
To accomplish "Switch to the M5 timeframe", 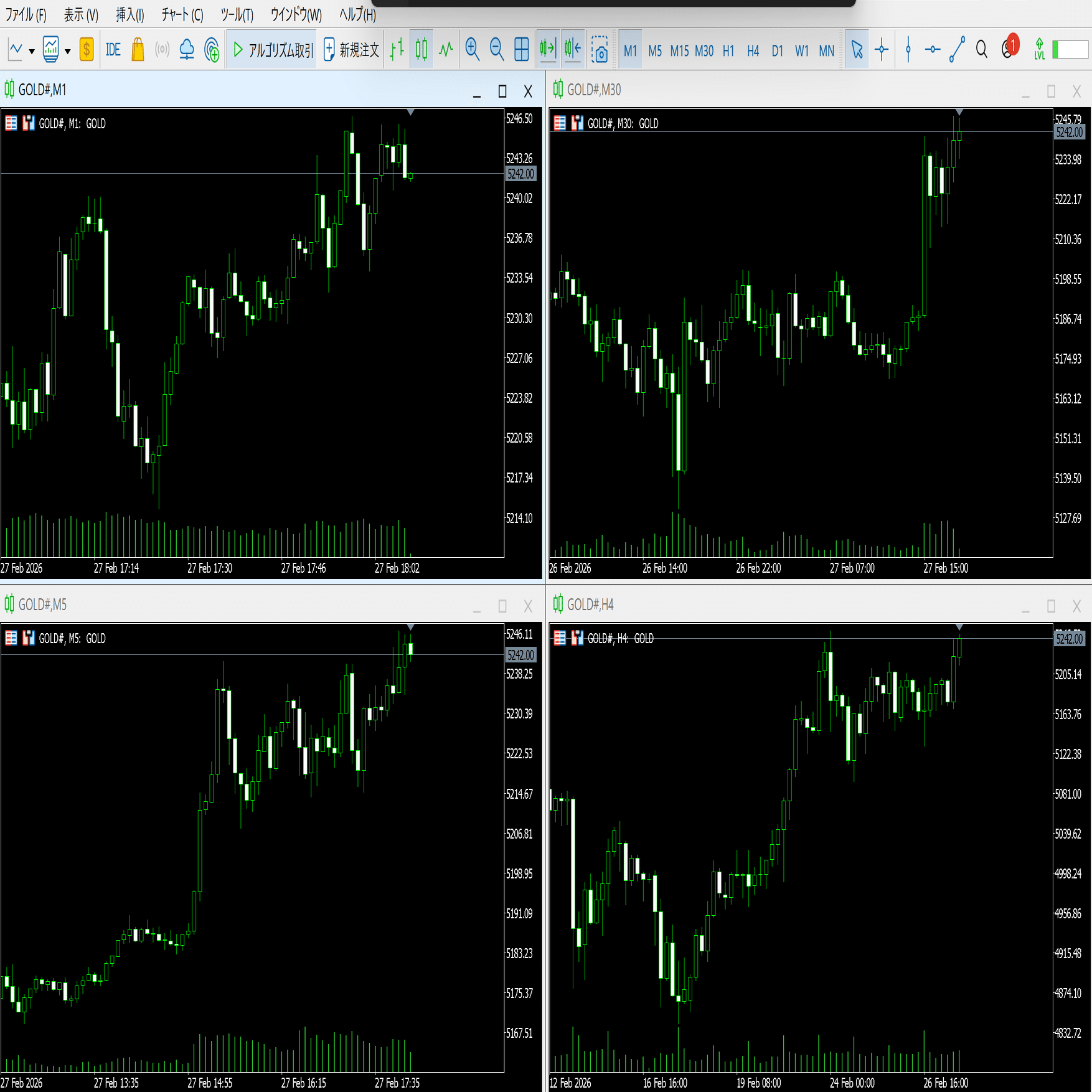I will click(655, 50).
